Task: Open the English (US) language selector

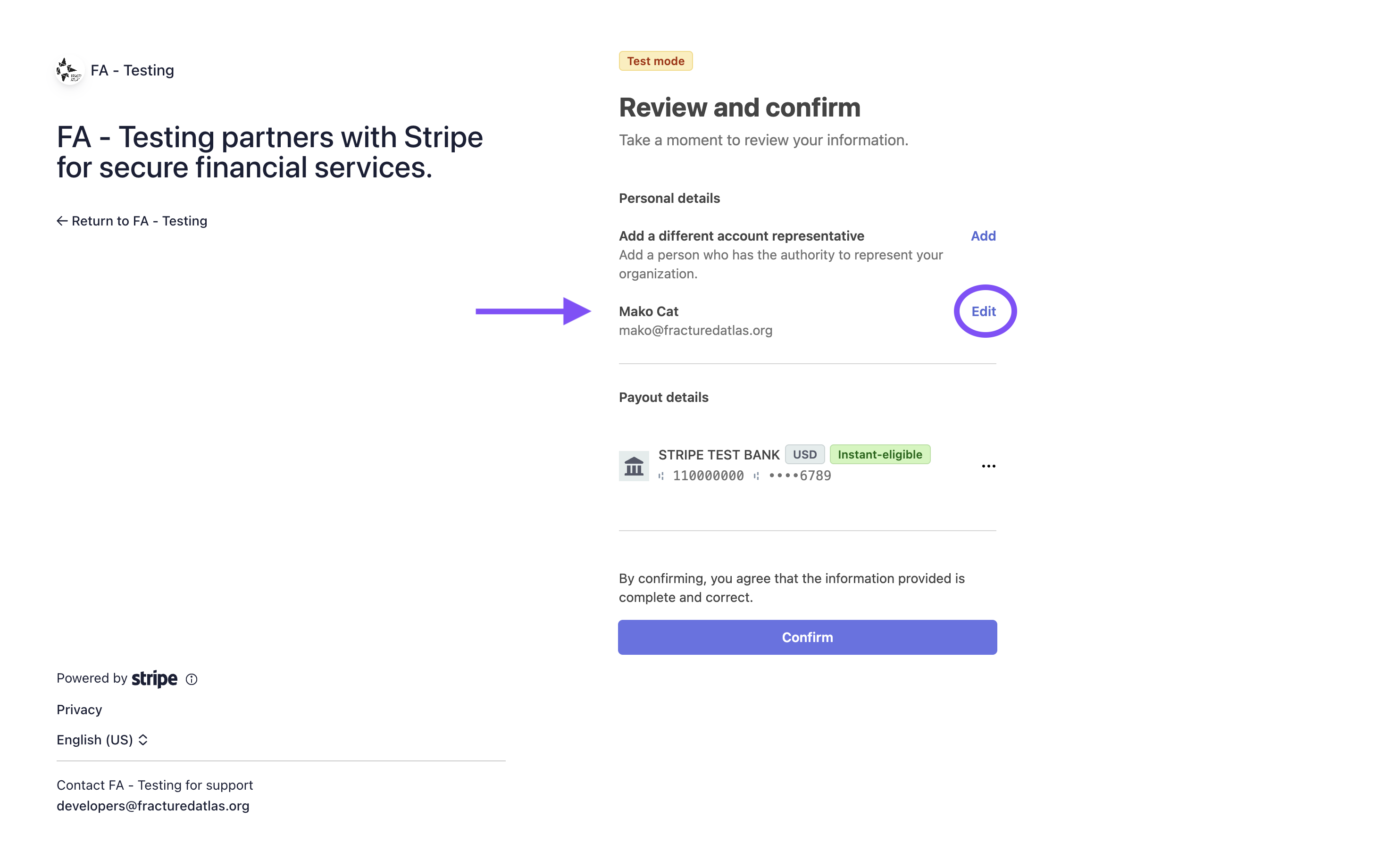Action: point(102,739)
